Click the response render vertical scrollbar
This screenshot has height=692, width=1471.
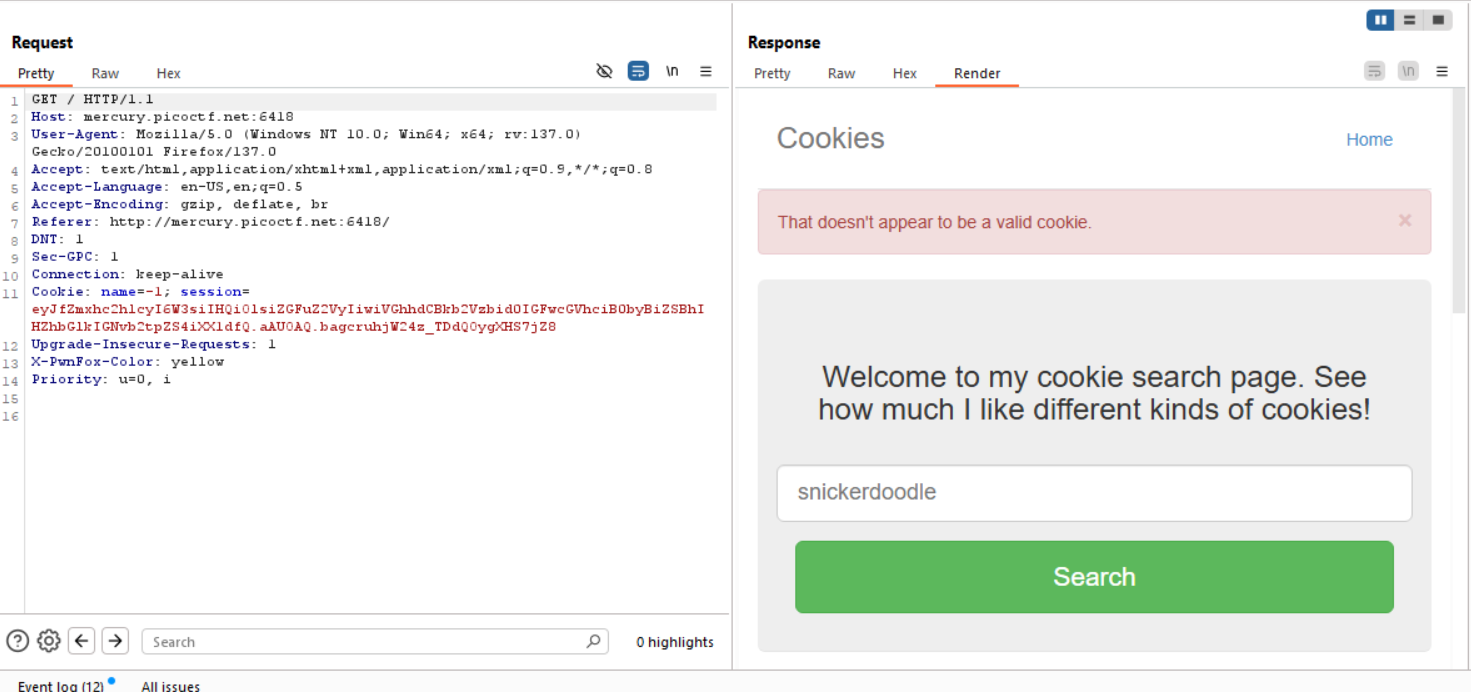pos(1458,200)
